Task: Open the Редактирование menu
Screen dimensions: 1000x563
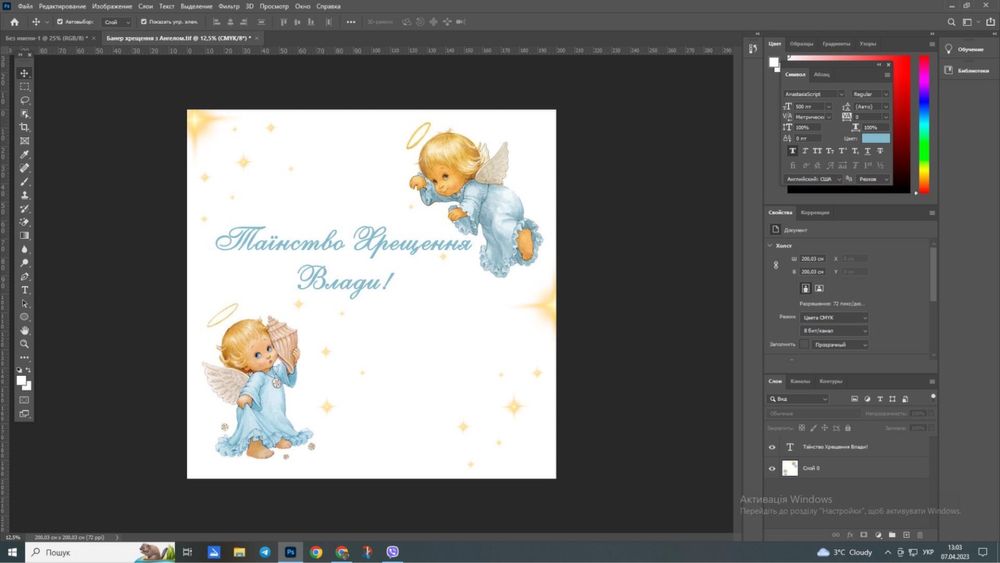Action: [x=62, y=6]
